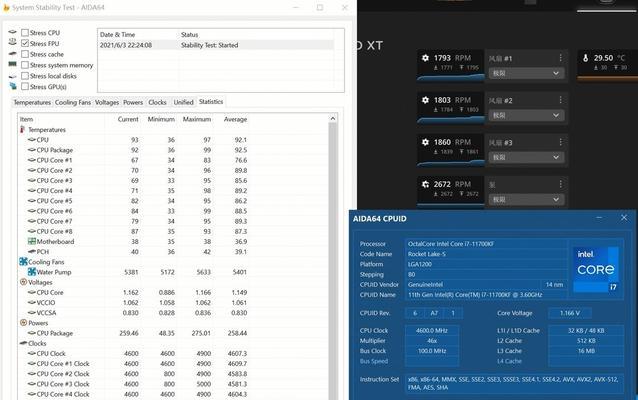Enable the Stress CPU checkbox
Screen dimensions: 638x400
25,33
